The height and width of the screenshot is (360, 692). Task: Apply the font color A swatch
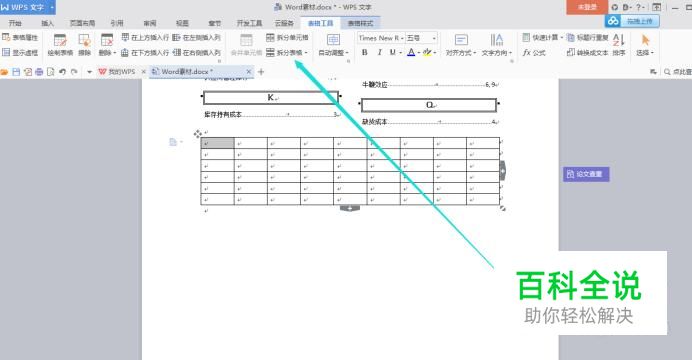coord(411,52)
